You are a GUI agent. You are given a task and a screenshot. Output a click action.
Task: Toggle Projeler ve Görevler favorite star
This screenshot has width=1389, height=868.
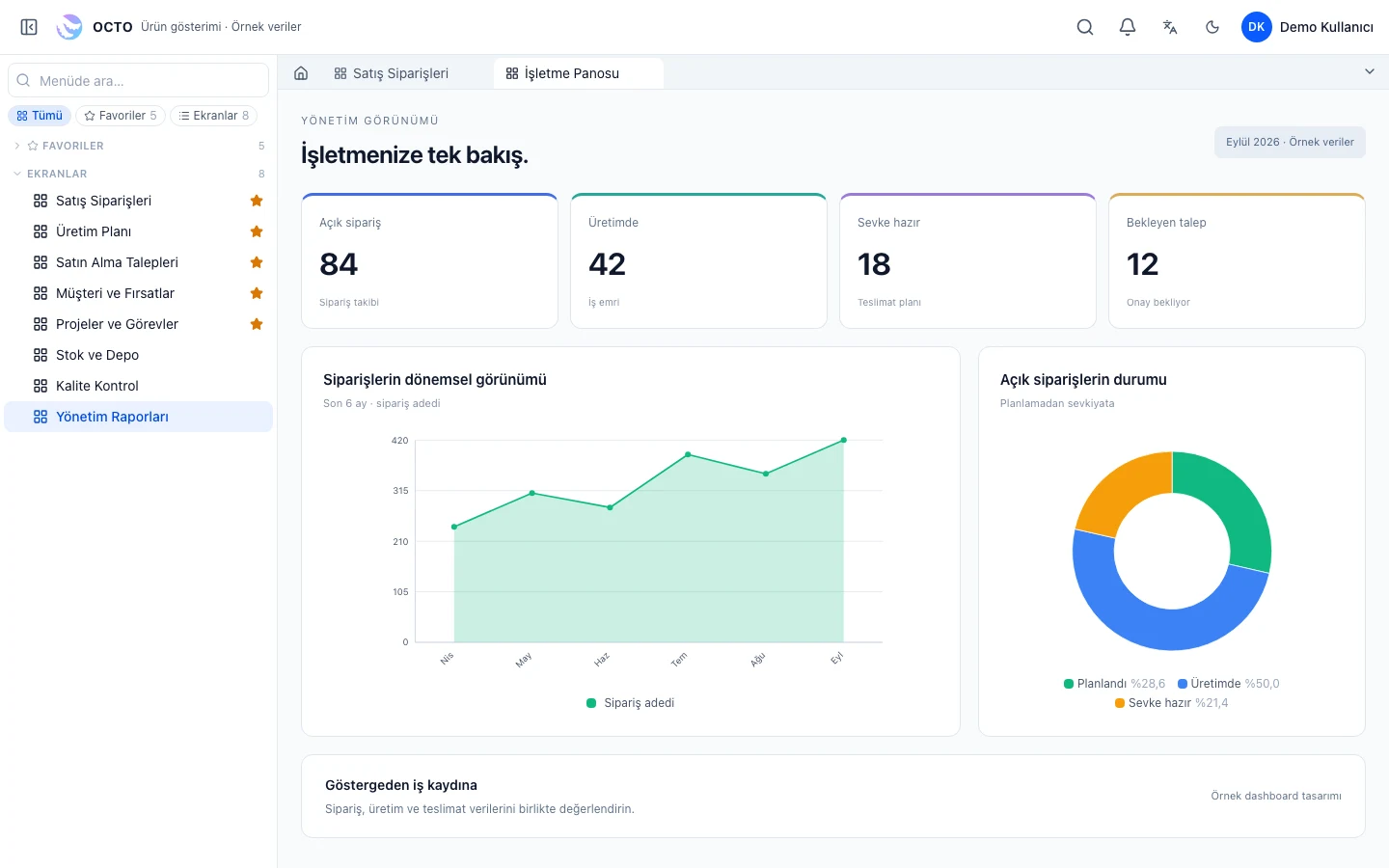tap(257, 324)
